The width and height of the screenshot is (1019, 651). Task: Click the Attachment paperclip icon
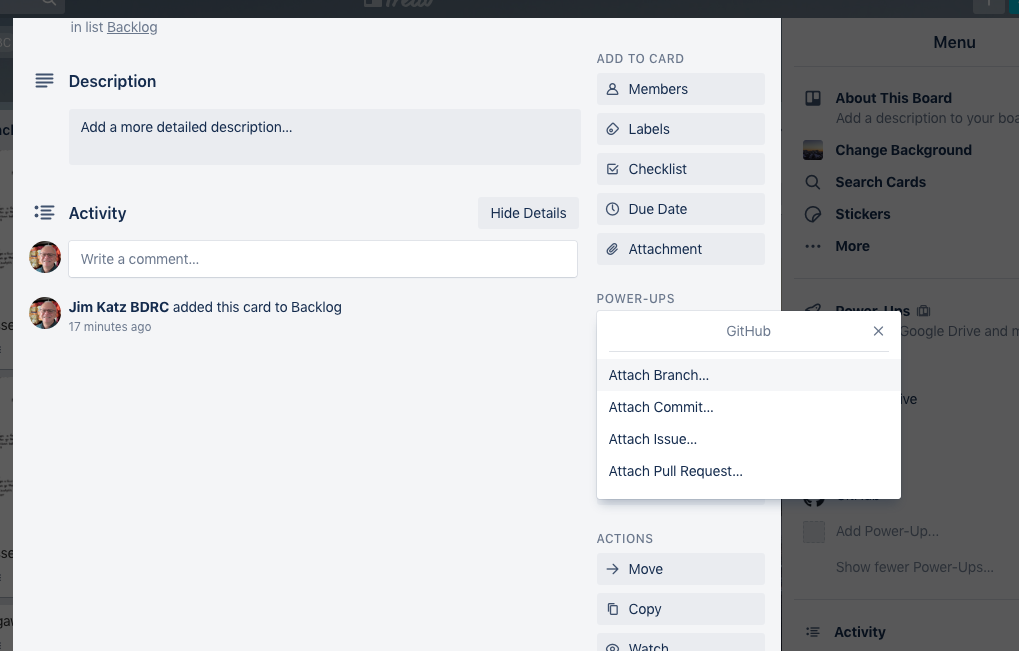coord(612,249)
